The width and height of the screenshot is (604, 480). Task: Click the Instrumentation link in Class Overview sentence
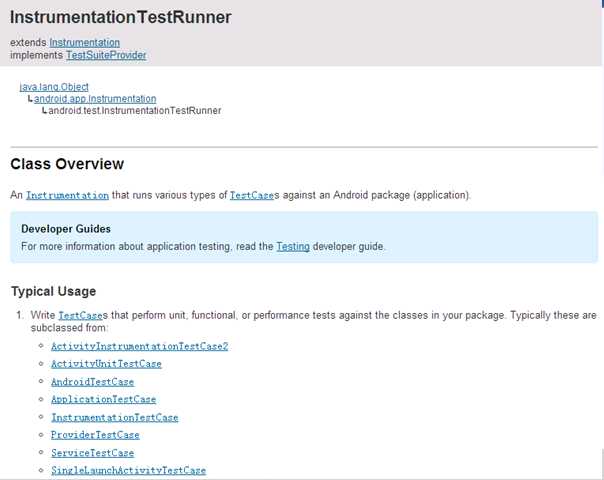(67, 195)
